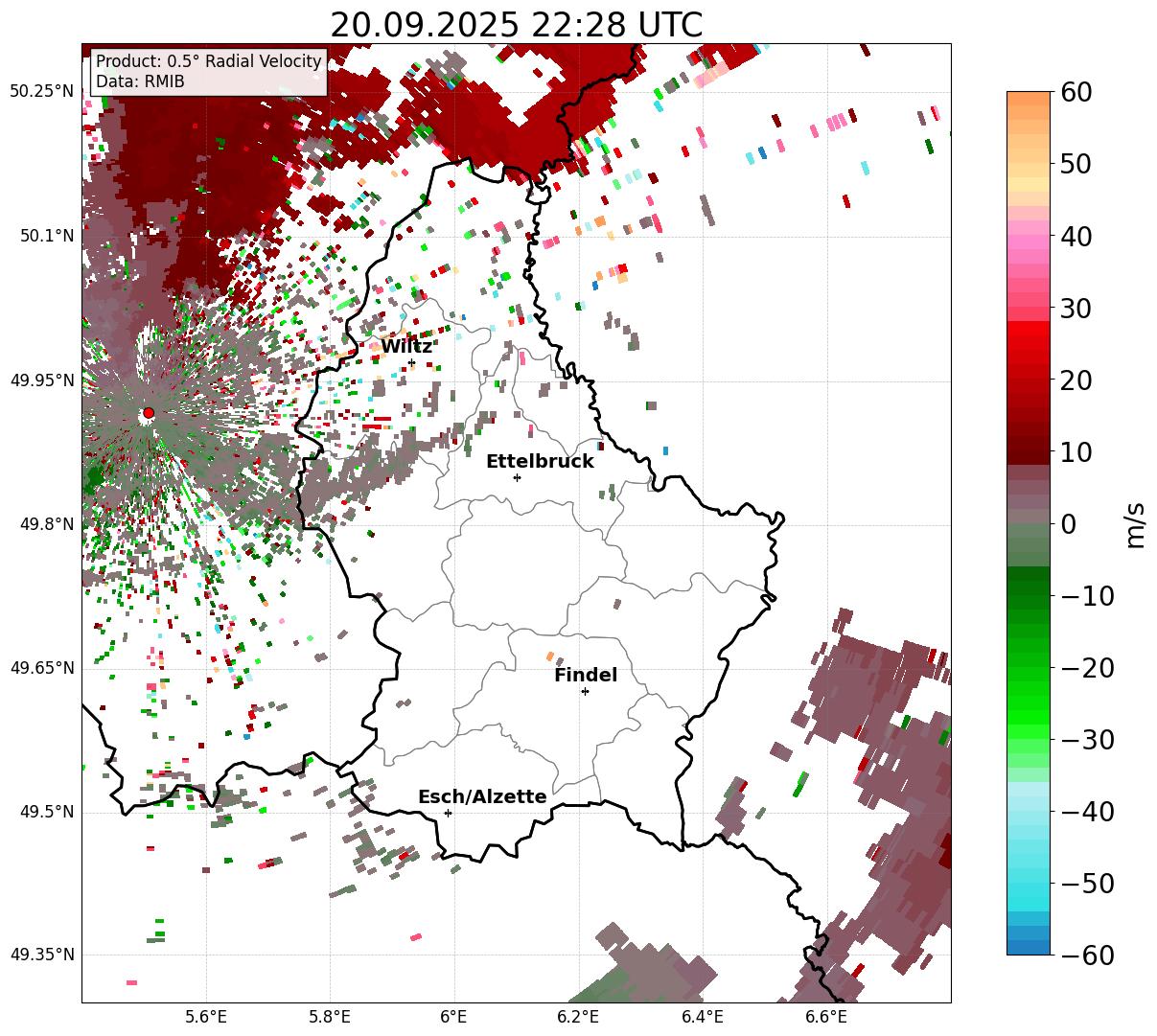Click the colorbar tick label 0
Viewport: 1157px width, 1036px height.
pos(1068,524)
